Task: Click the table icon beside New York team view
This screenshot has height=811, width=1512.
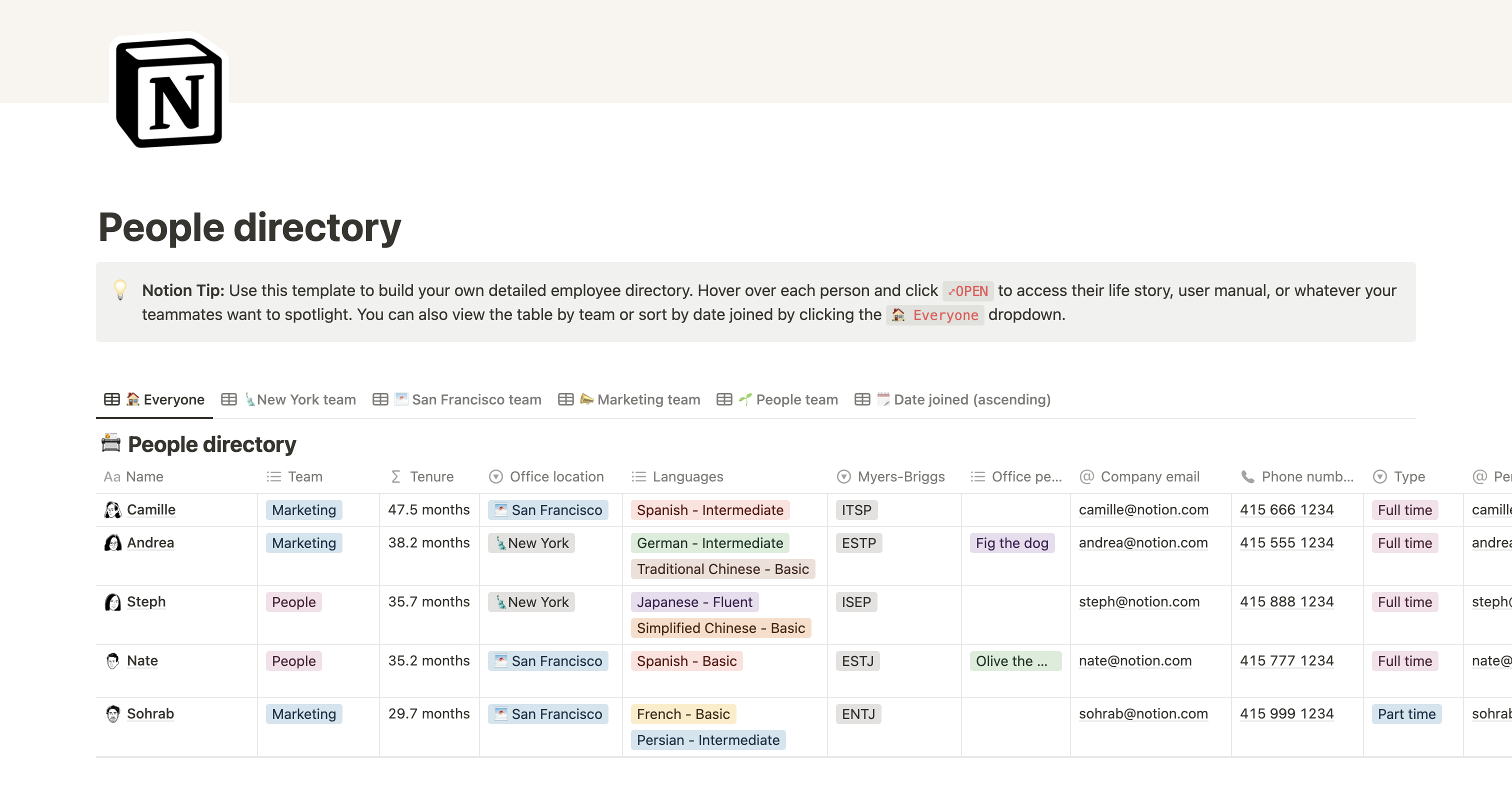Action: coord(229,399)
